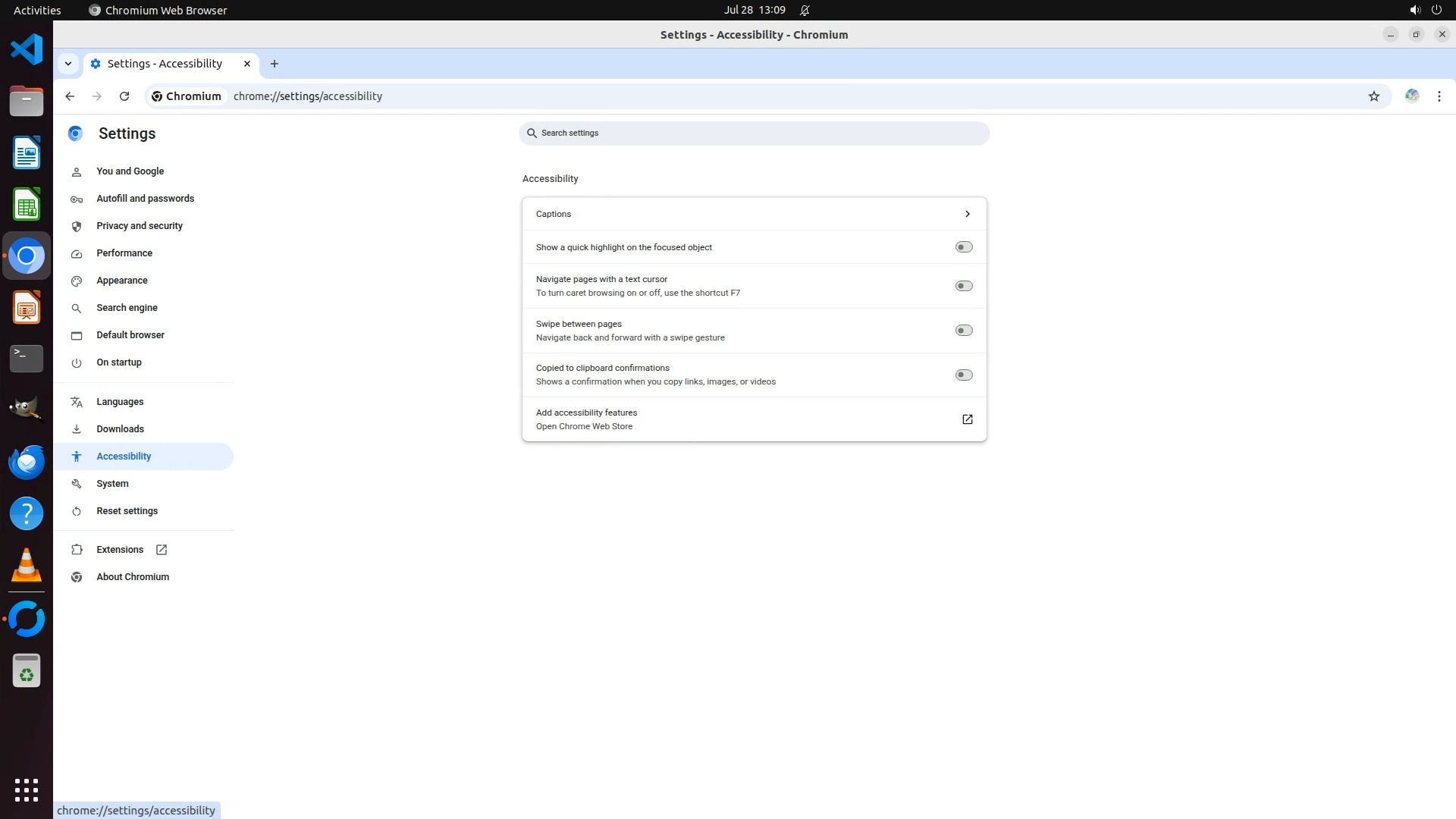The width and height of the screenshot is (1456, 819).
Task: Click the Search settings field
Action: pyautogui.click(x=754, y=133)
